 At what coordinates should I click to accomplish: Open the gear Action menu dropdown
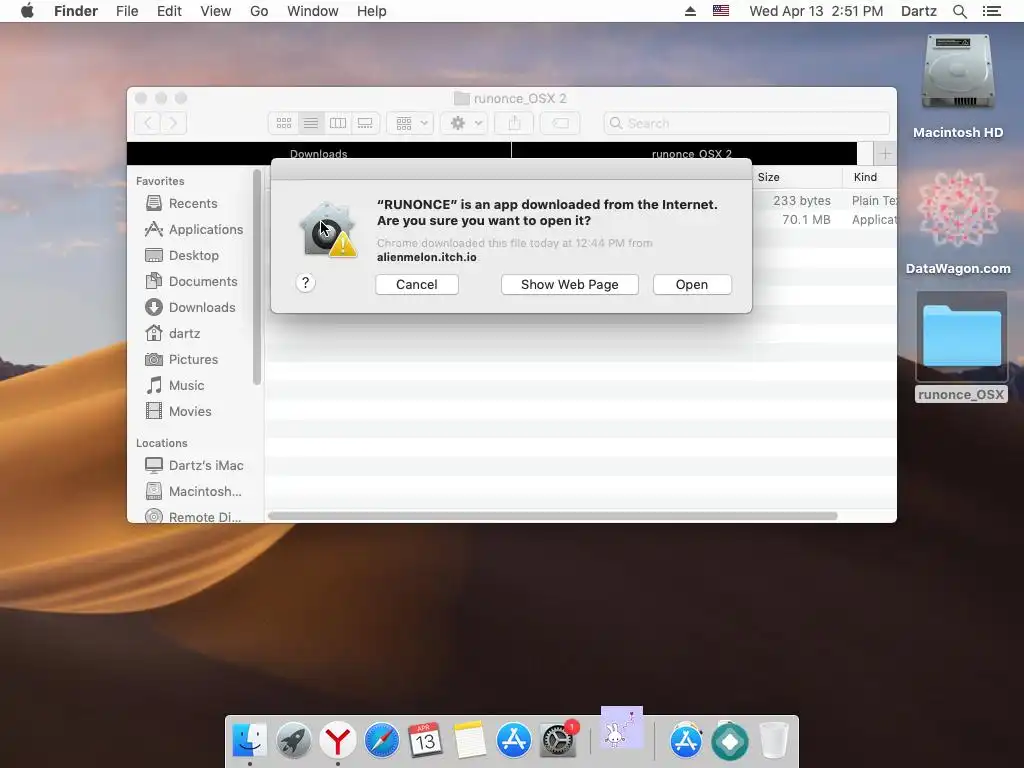point(464,123)
